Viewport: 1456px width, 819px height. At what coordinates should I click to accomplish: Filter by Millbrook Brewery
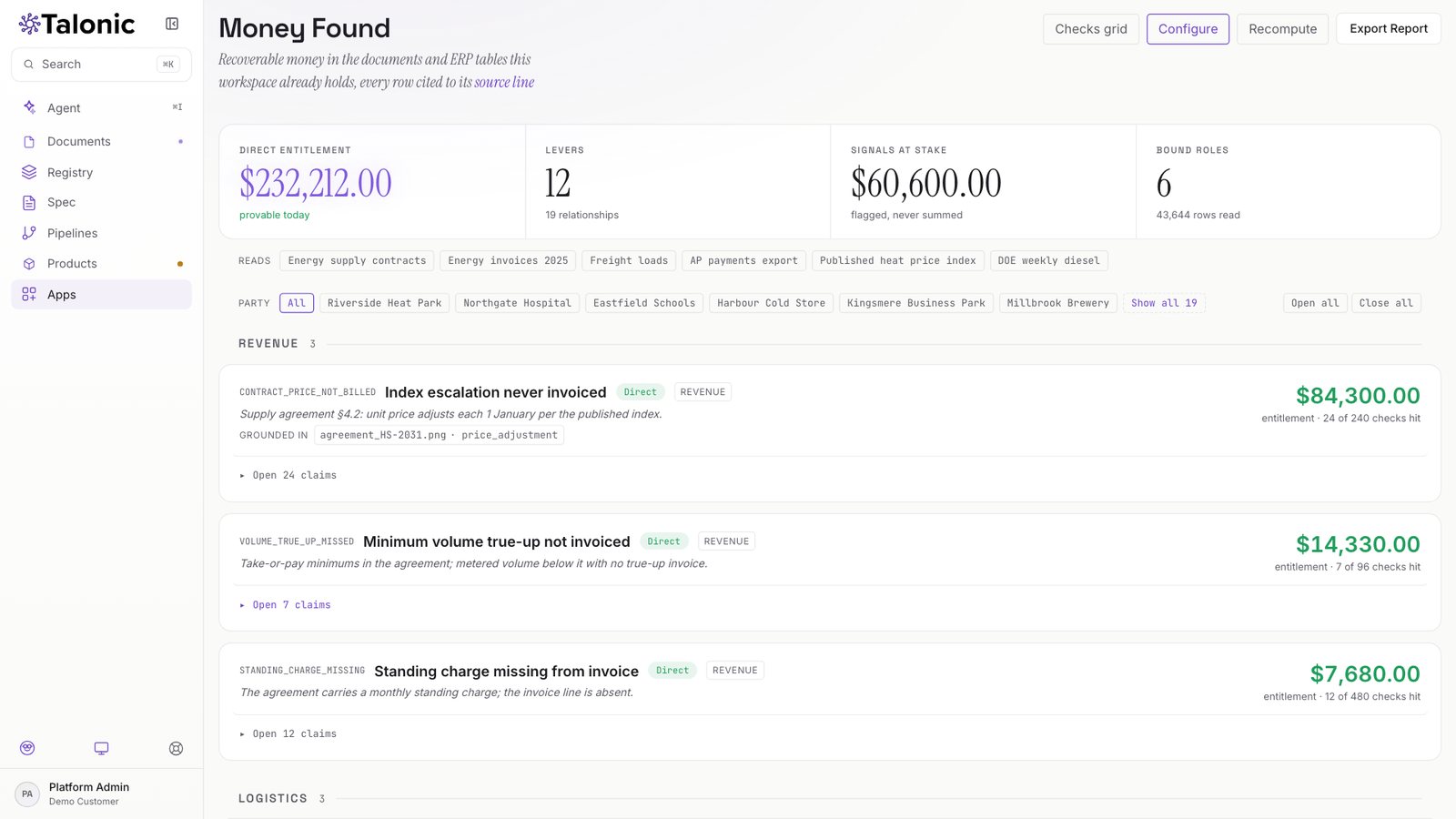(x=1057, y=303)
